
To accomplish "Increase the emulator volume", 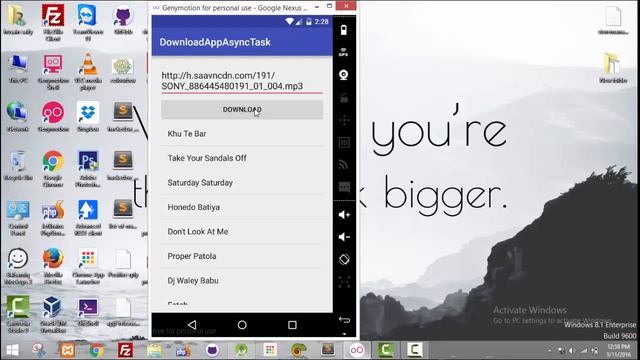I will click(x=344, y=215).
